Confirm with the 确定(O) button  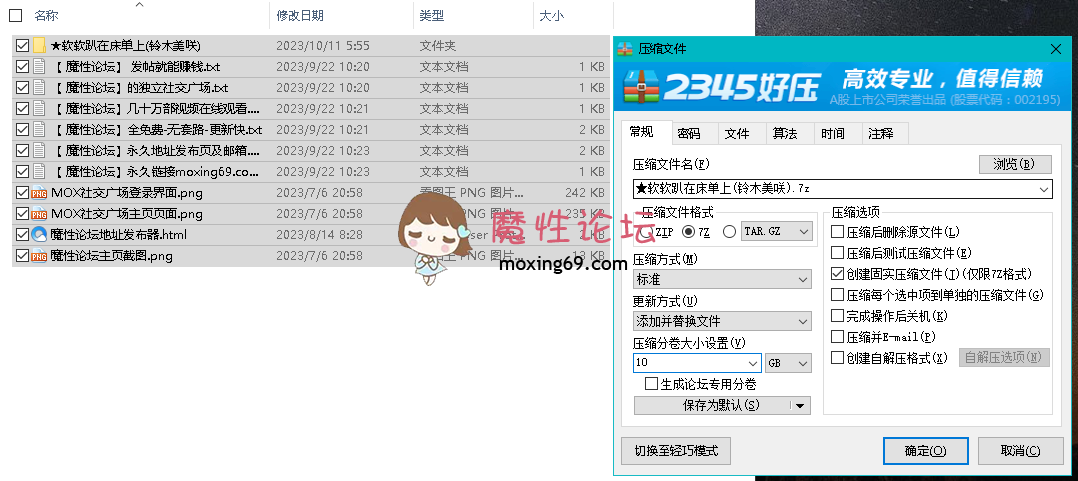(x=925, y=451)
